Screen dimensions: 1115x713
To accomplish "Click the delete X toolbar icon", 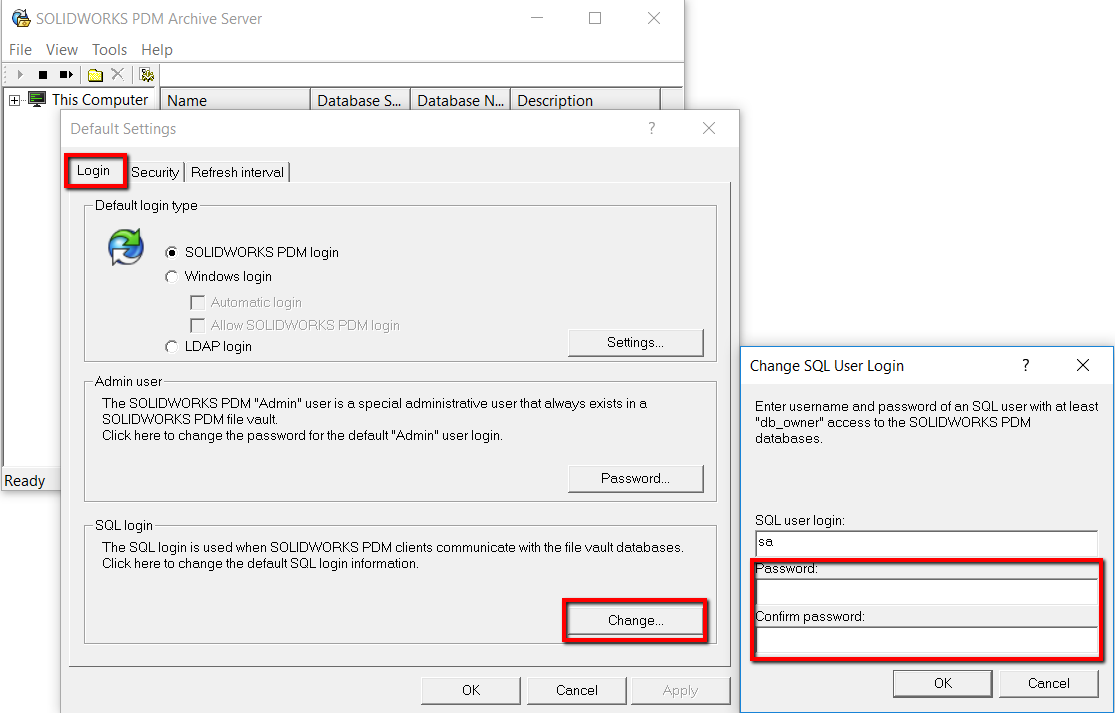I will pos(117,75).
